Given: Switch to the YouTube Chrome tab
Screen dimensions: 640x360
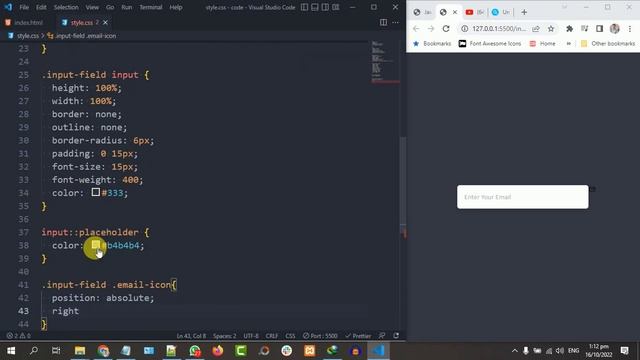Looking at the screenshot, I should (475, 12).
